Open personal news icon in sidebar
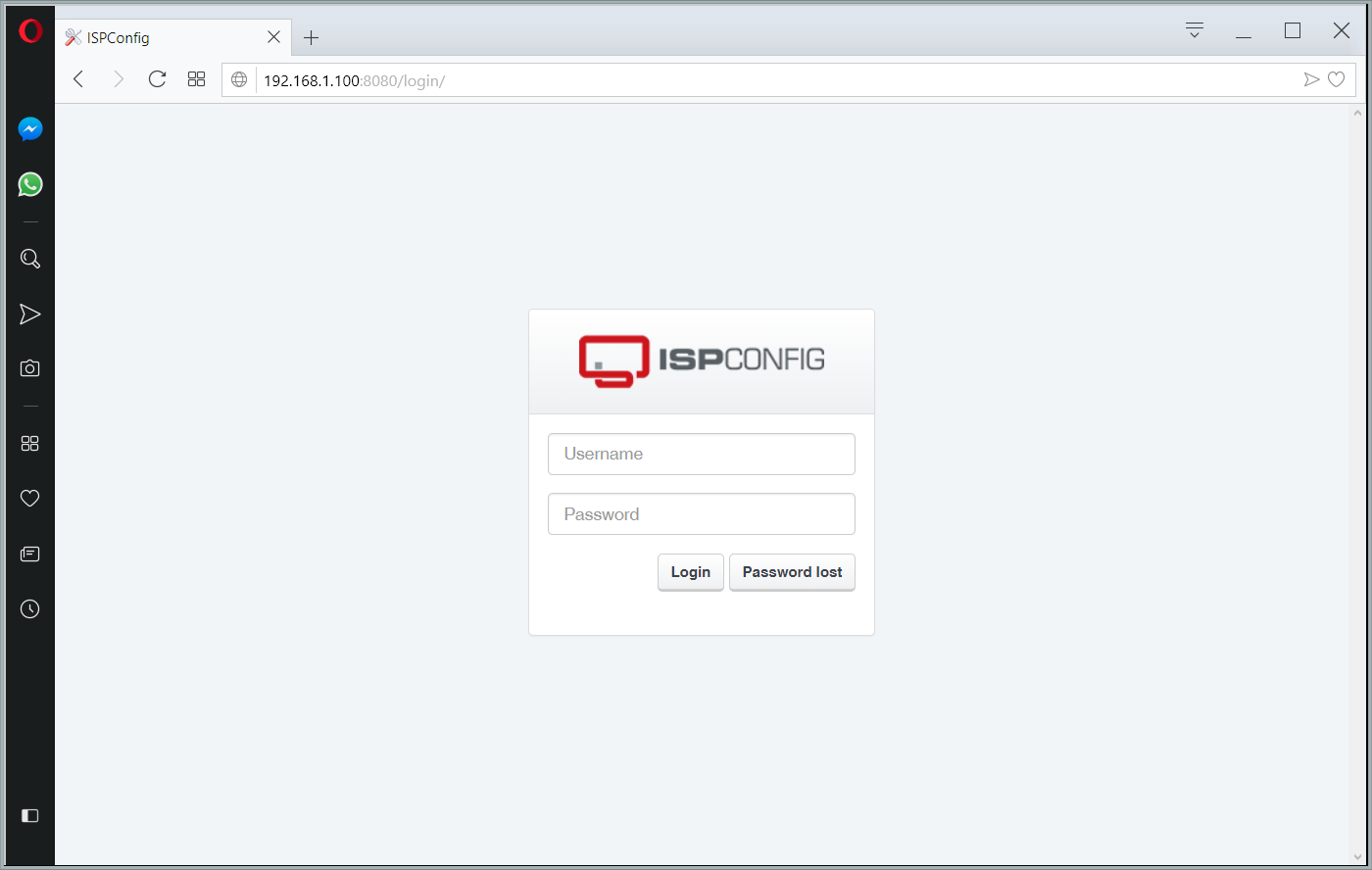This screenshot has height=870, width=1372. [x=30, y=554]
